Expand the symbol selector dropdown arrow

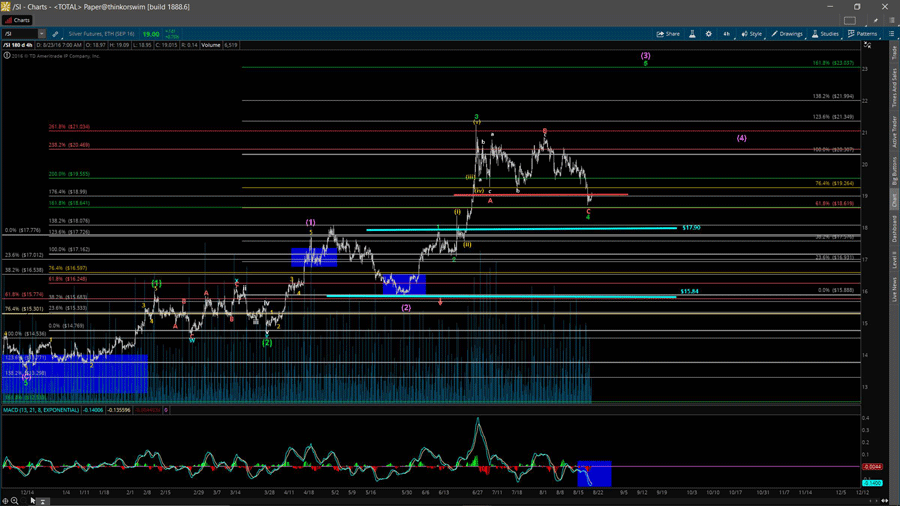(42, 34)
